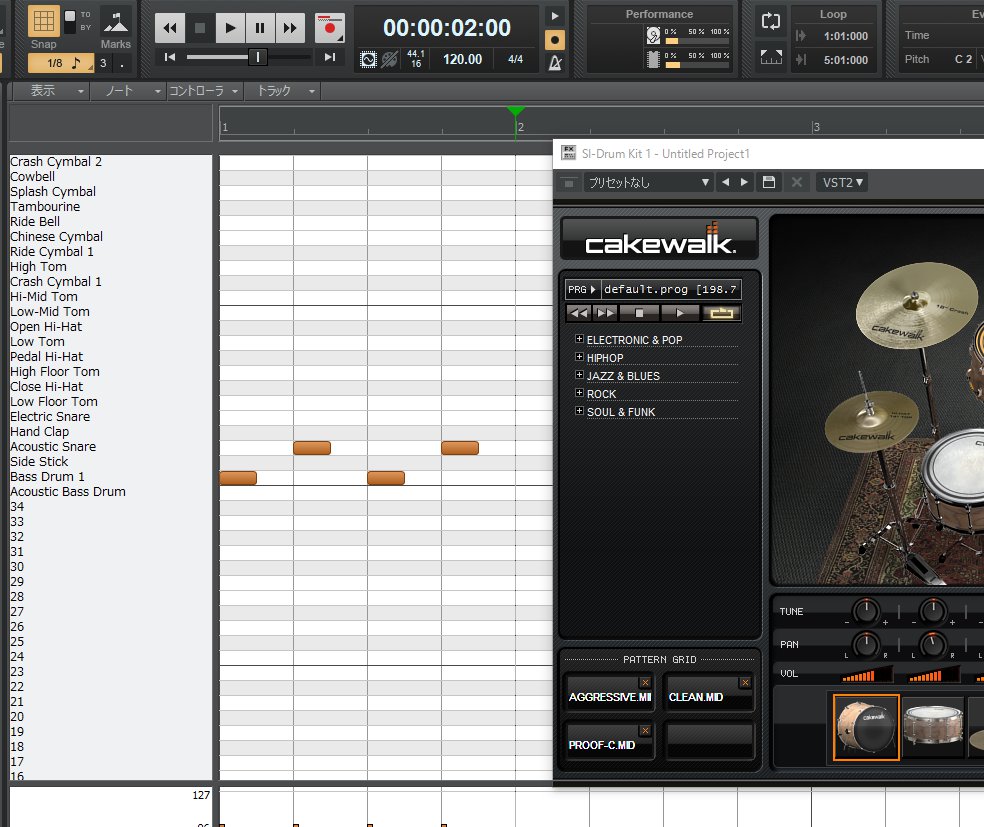984x827 pixels.
Task: Select the Close Hi-Hat row label
Action: 46,387
